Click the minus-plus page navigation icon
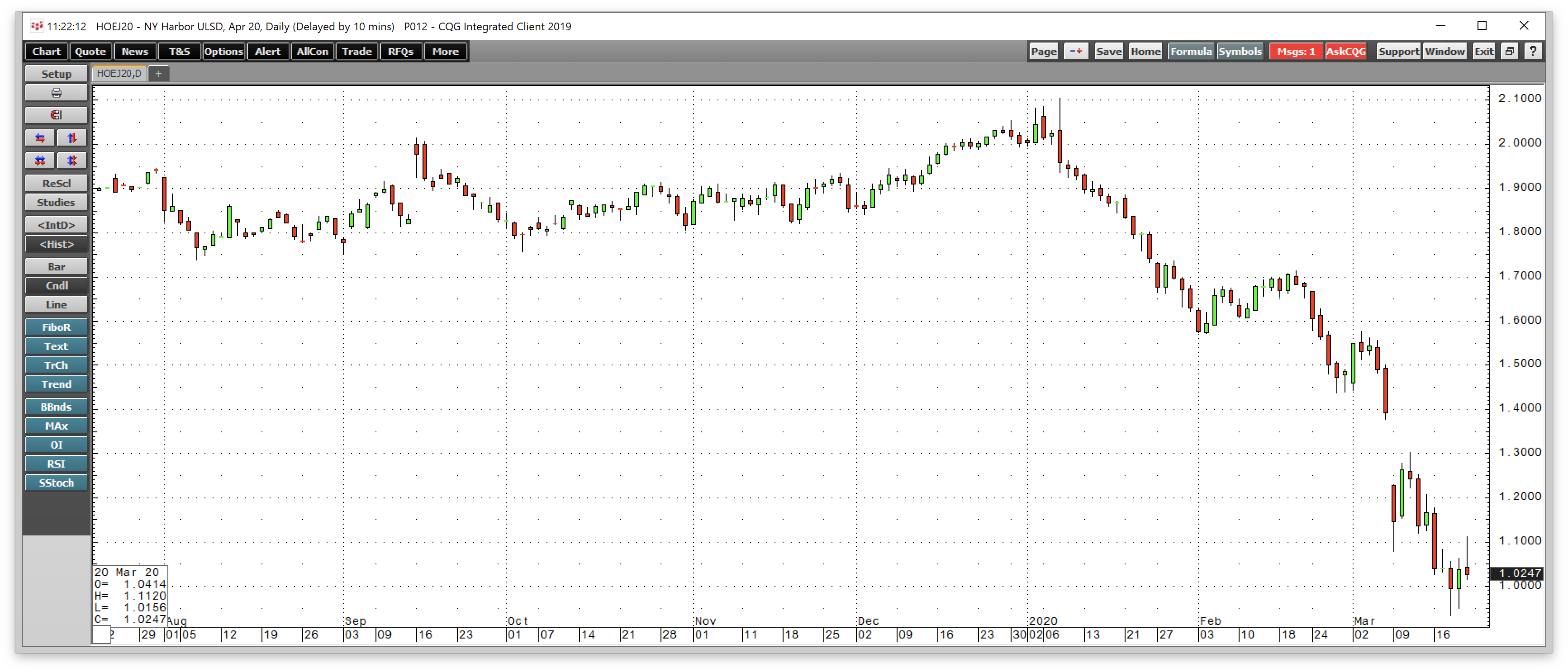This screenshot has height=672, width=1568. click(1076, 51)
